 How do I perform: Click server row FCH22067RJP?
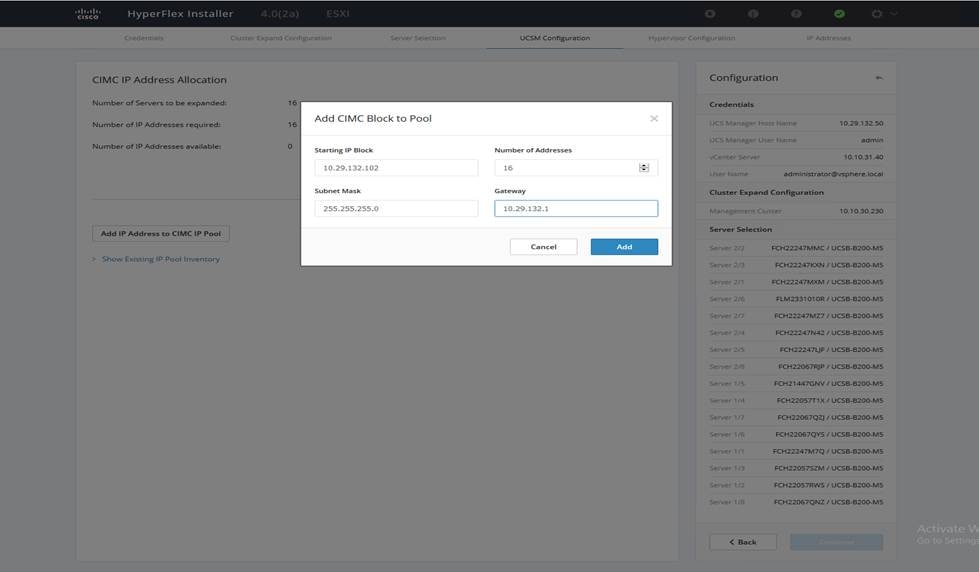(796, 367)
